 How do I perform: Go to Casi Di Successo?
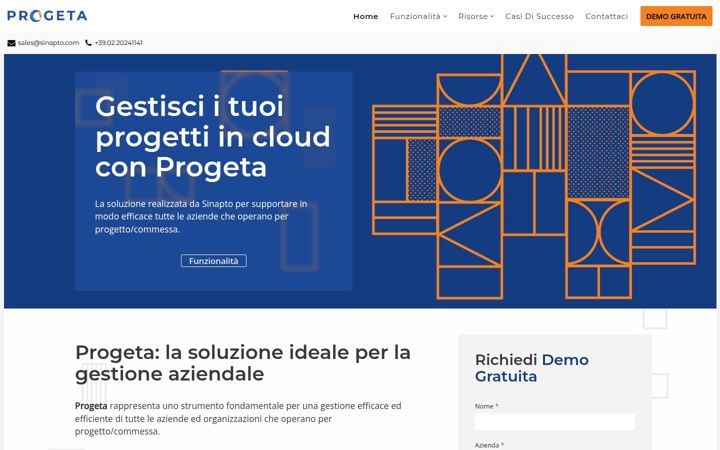[540, 16]
